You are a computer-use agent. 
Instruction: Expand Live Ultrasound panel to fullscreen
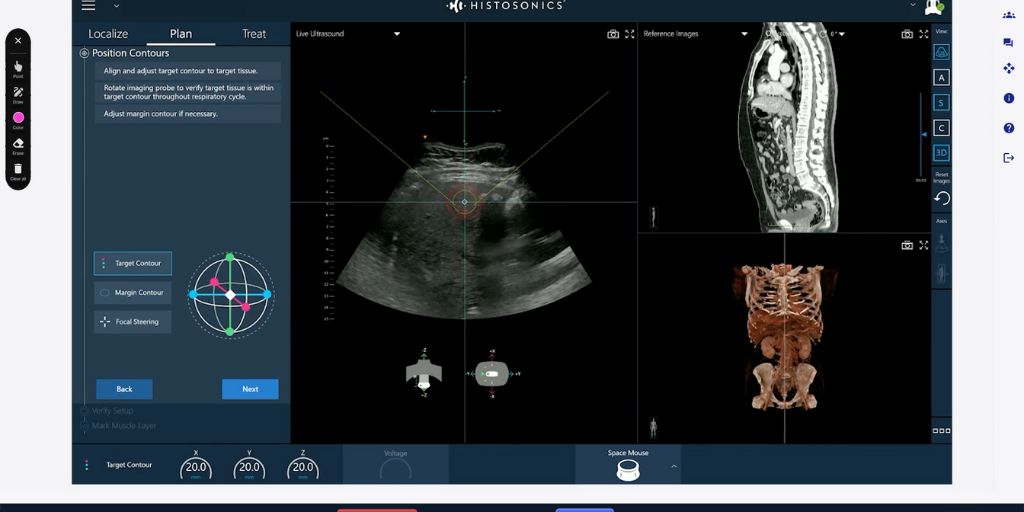pyautogui.click(x=629, y=34)
